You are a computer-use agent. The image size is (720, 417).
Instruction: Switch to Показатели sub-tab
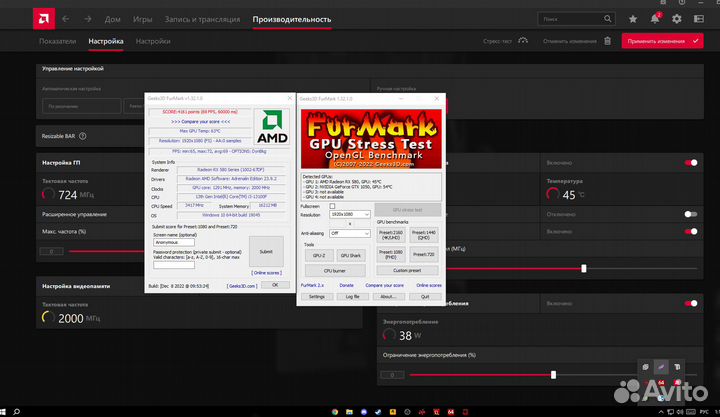pos(57,41)
